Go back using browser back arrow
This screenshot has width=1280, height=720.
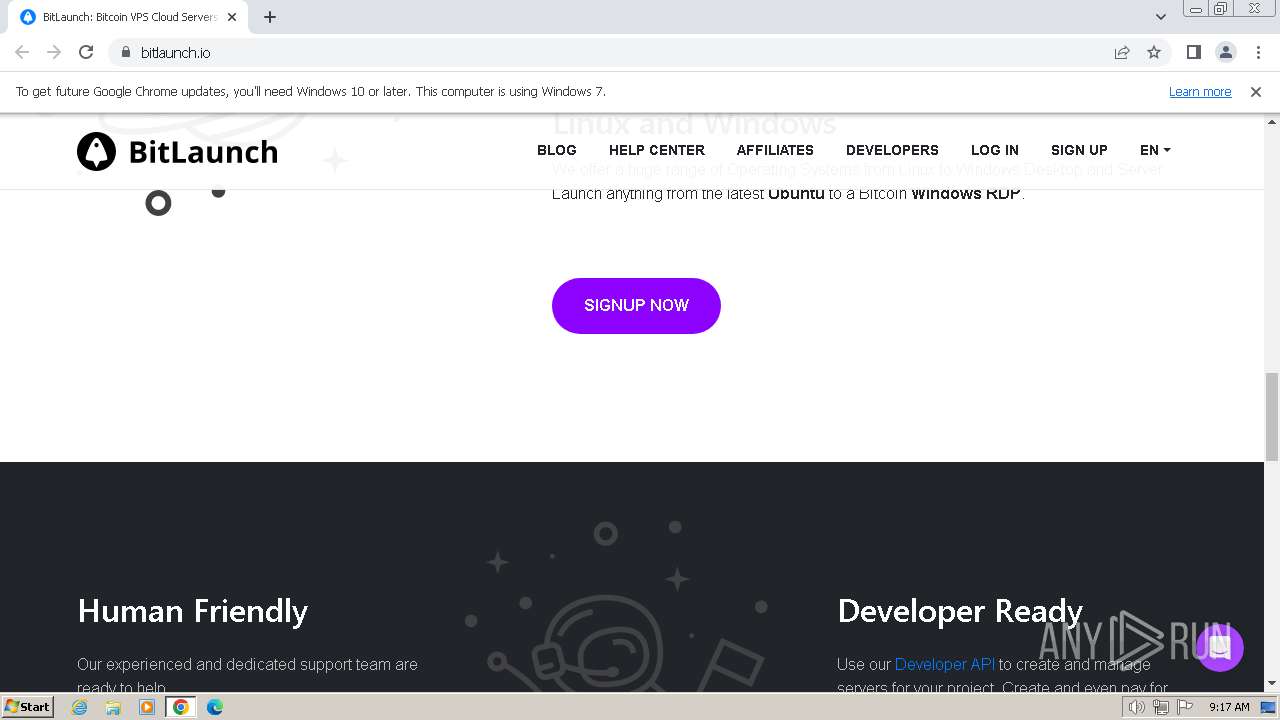[x=22, y=52]
